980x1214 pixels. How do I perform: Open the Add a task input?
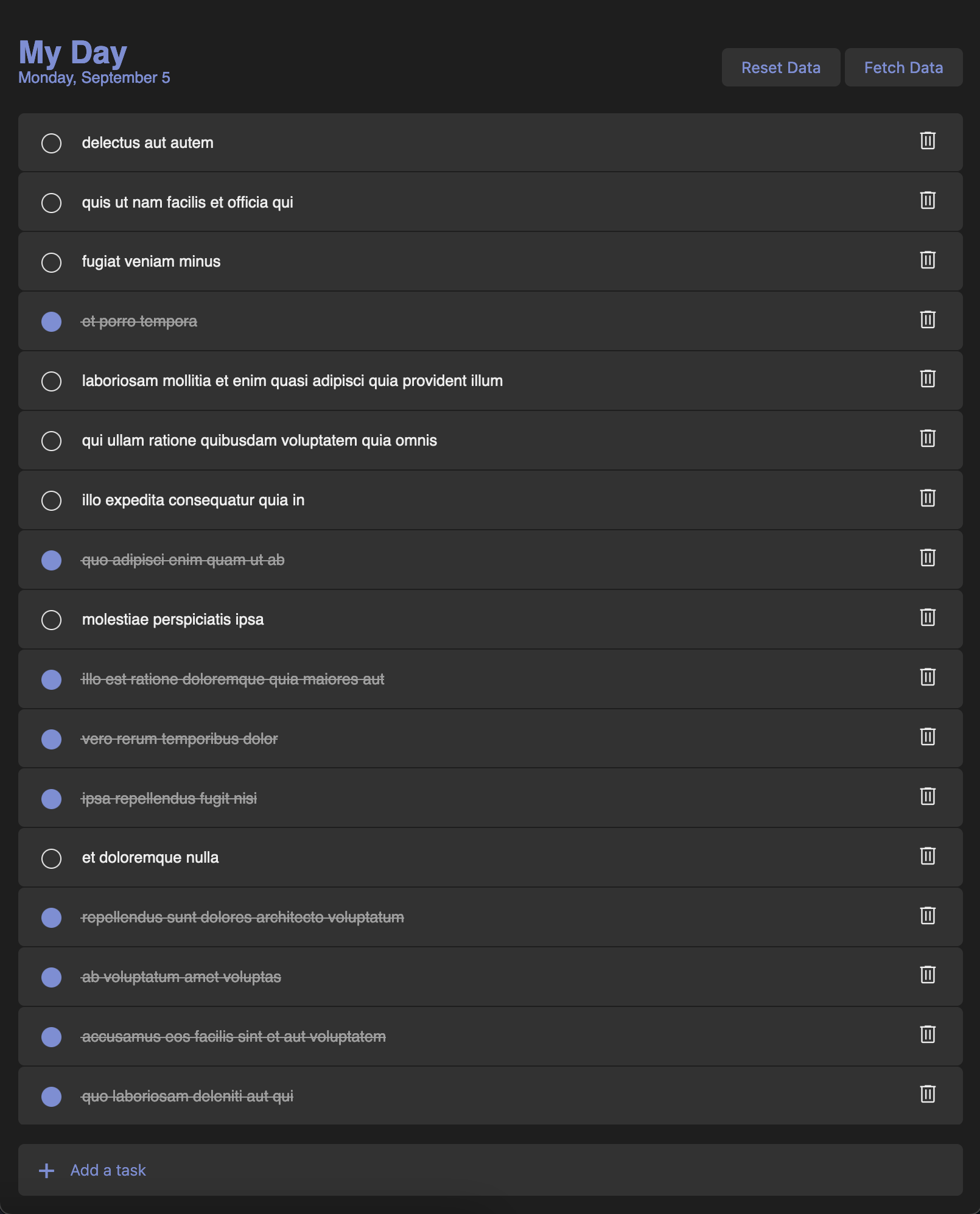pyautogui.click(x=107, y=1169)
